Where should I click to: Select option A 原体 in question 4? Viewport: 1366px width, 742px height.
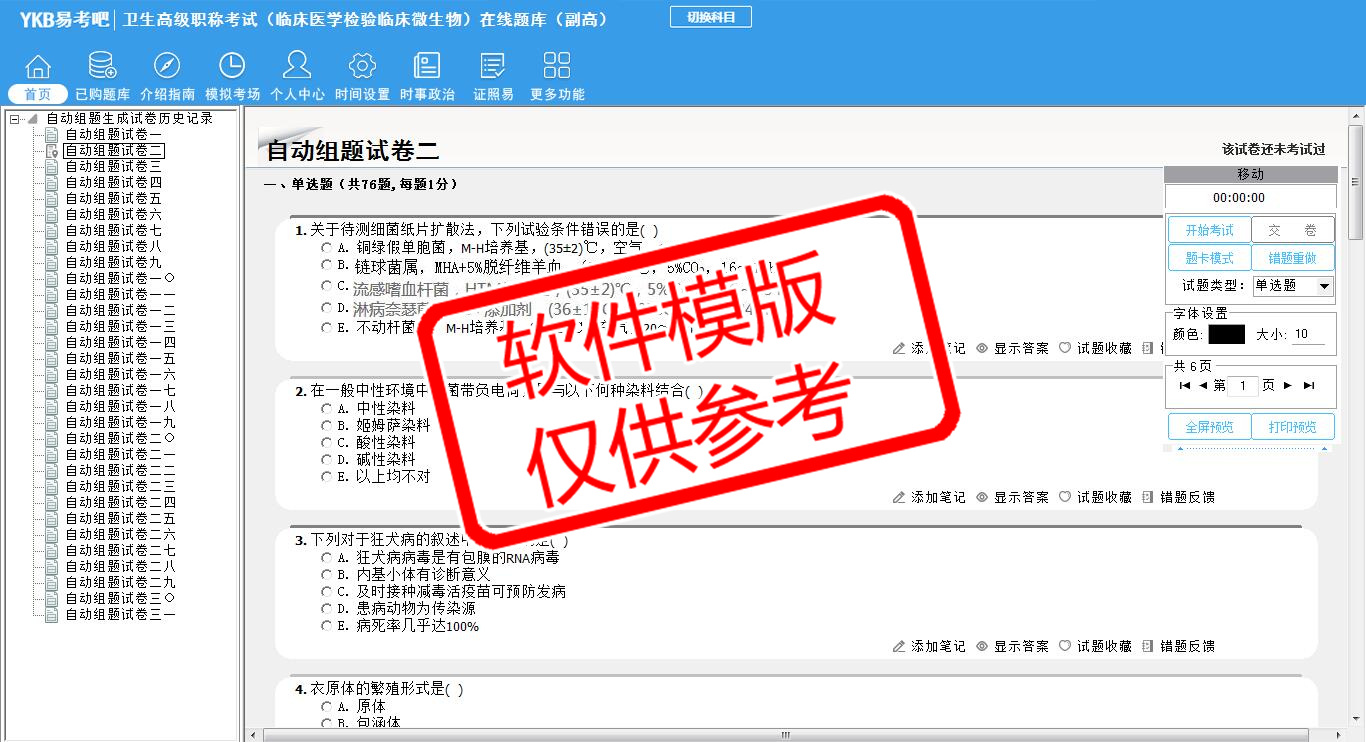tap(326, 707)
